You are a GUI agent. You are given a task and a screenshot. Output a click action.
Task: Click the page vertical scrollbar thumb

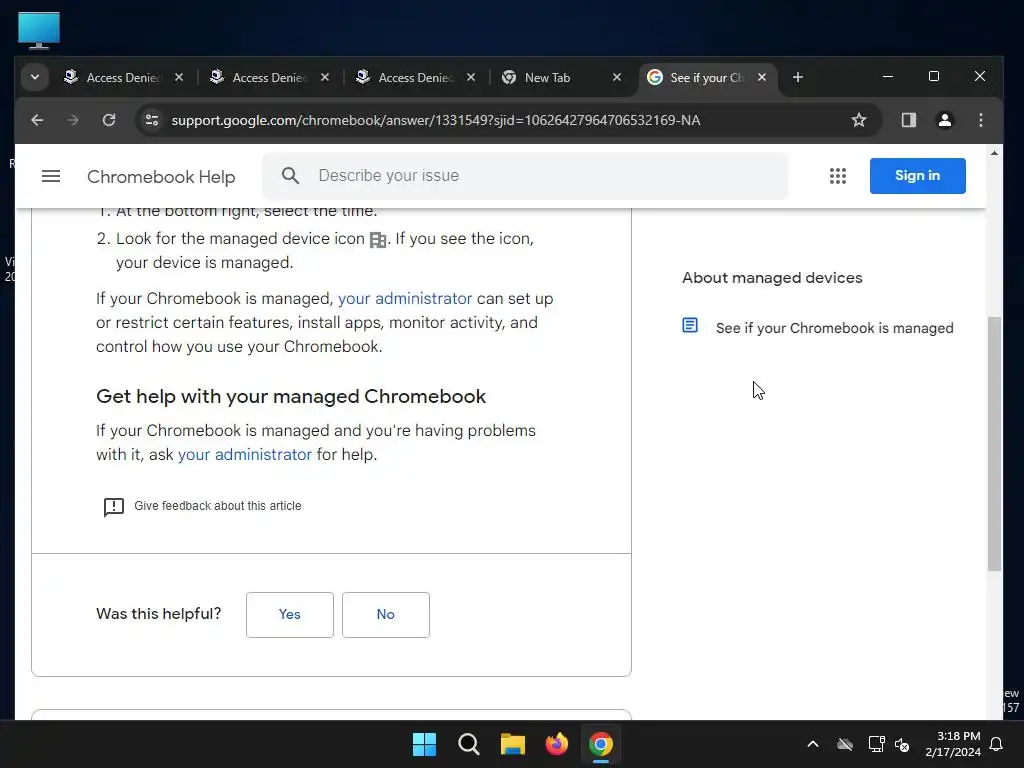(x=994, y=444)
